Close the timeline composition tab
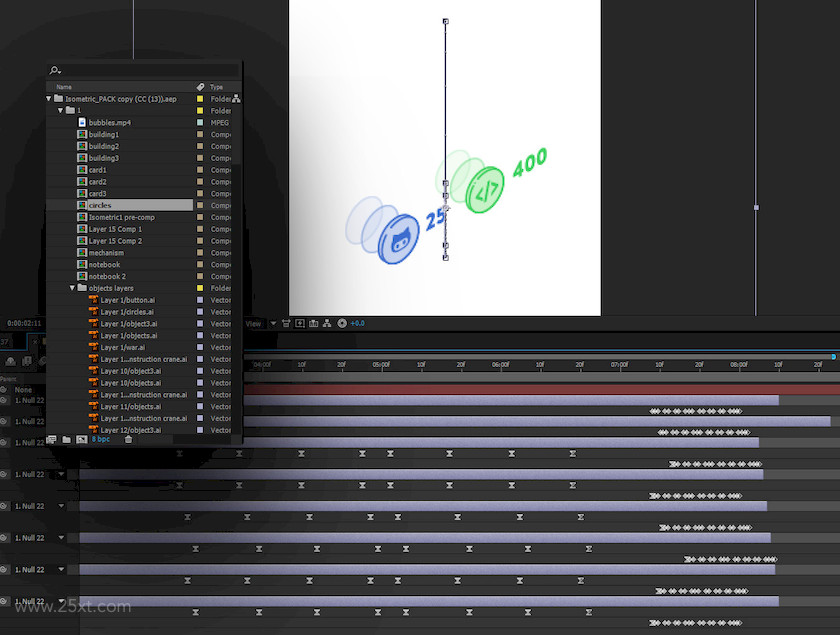 [35, 341]
